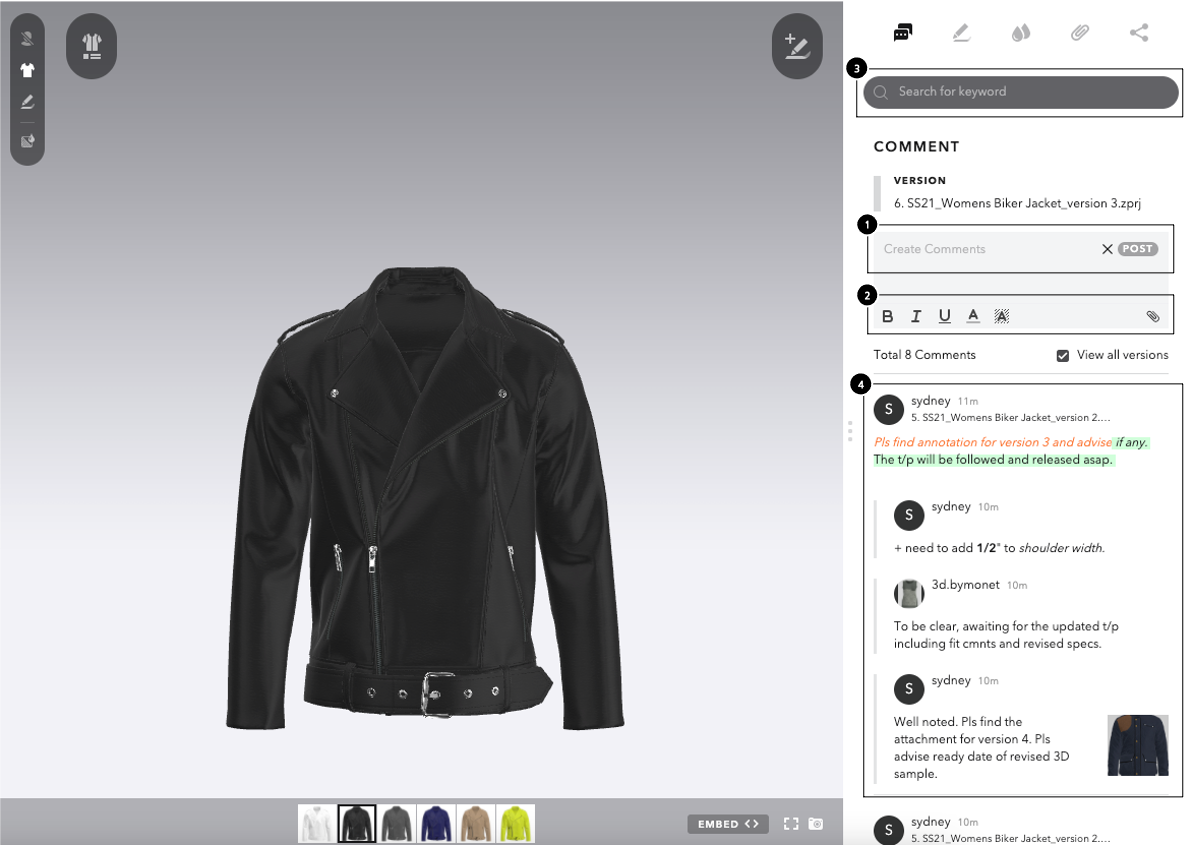Click the share icon
Screen dimensions: 1193x845
[1139, 33]
